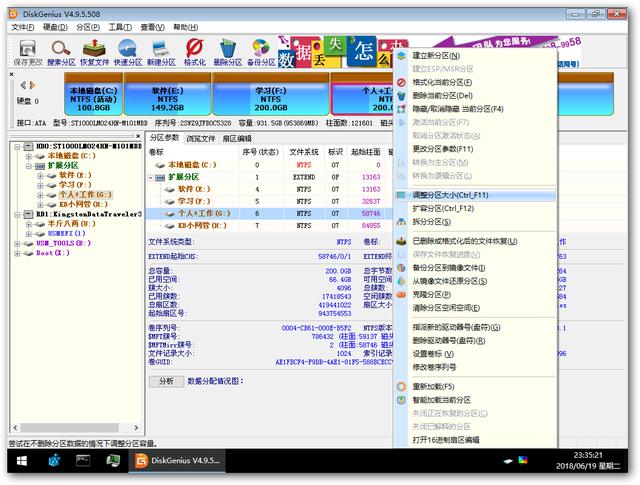Viewport: 640px width, 485px height.
Task: Click the 格式化 format toolbar icon
Action: (x=194, y=51)
